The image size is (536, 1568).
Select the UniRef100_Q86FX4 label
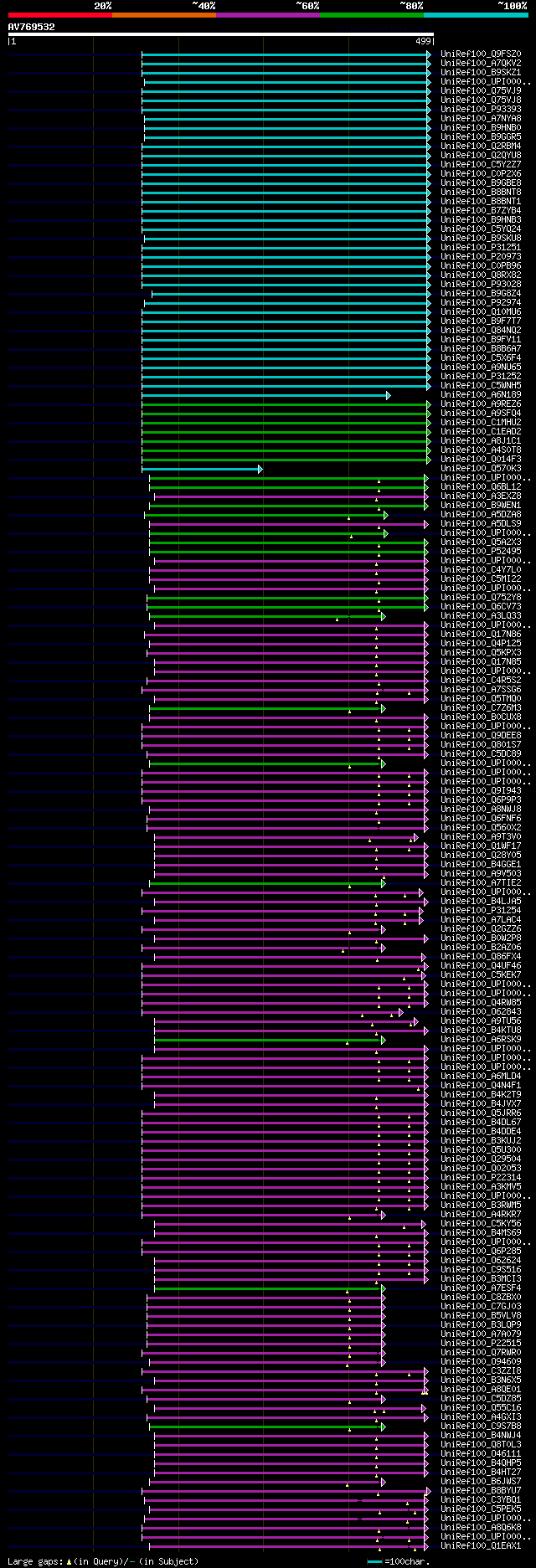[x=481, y=957]
